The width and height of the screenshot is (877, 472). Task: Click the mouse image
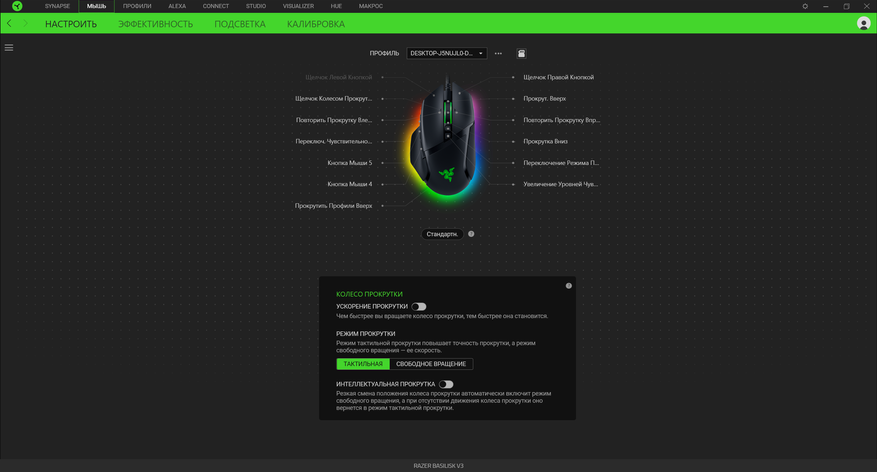(x=446, y=140)
